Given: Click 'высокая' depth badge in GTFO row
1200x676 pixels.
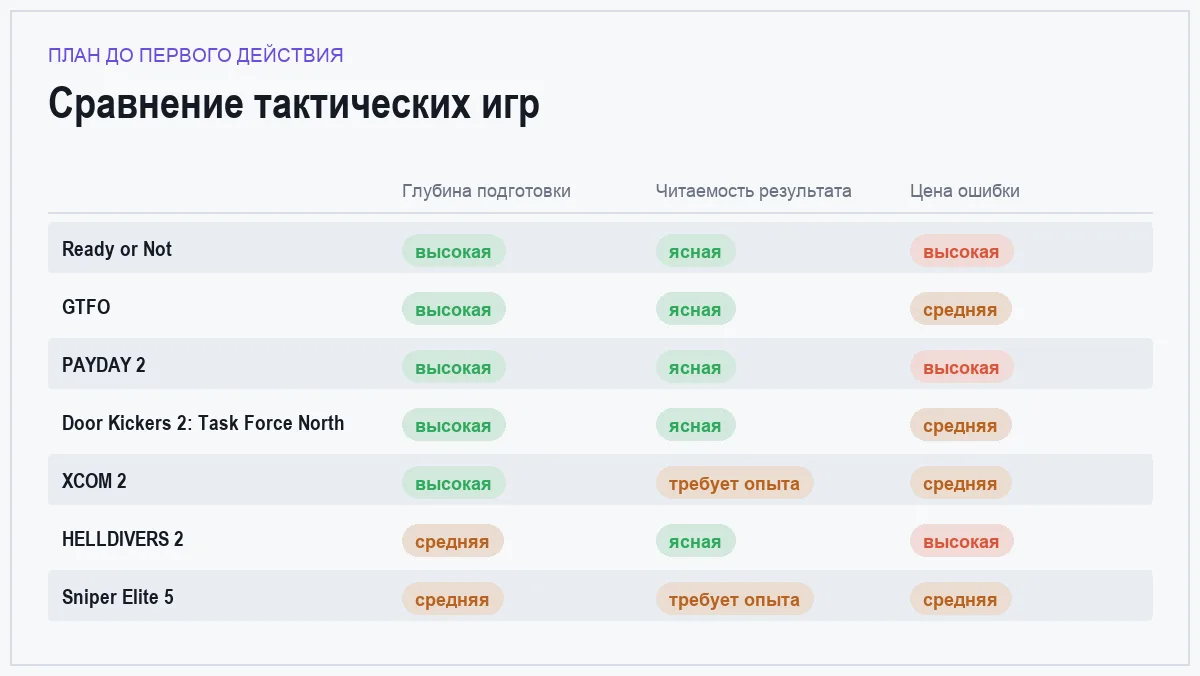Looking at the screenshot, I should click(454, 309).
